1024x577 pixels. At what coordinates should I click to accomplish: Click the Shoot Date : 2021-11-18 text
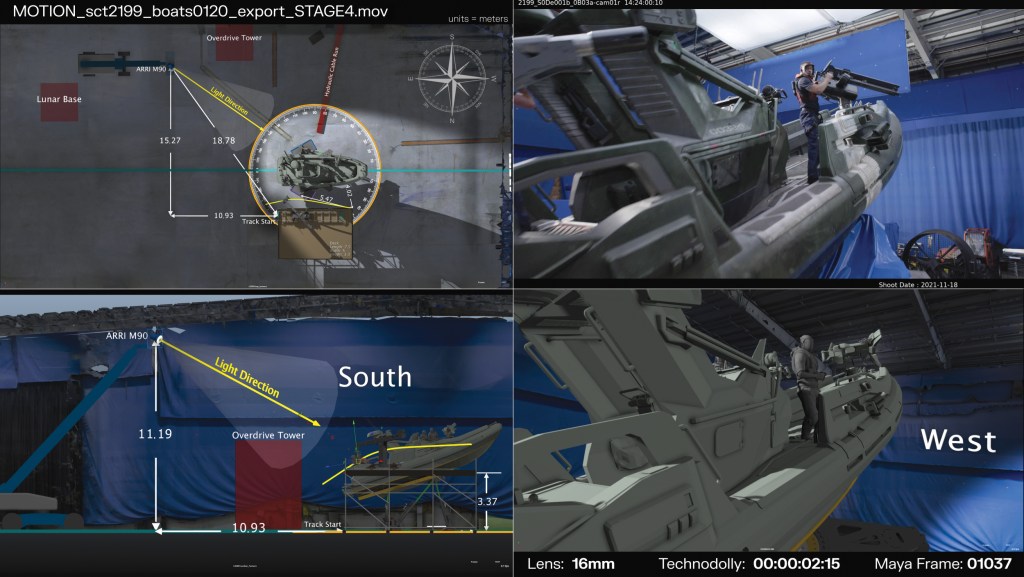pyautogui.click(x=918, y=285)
